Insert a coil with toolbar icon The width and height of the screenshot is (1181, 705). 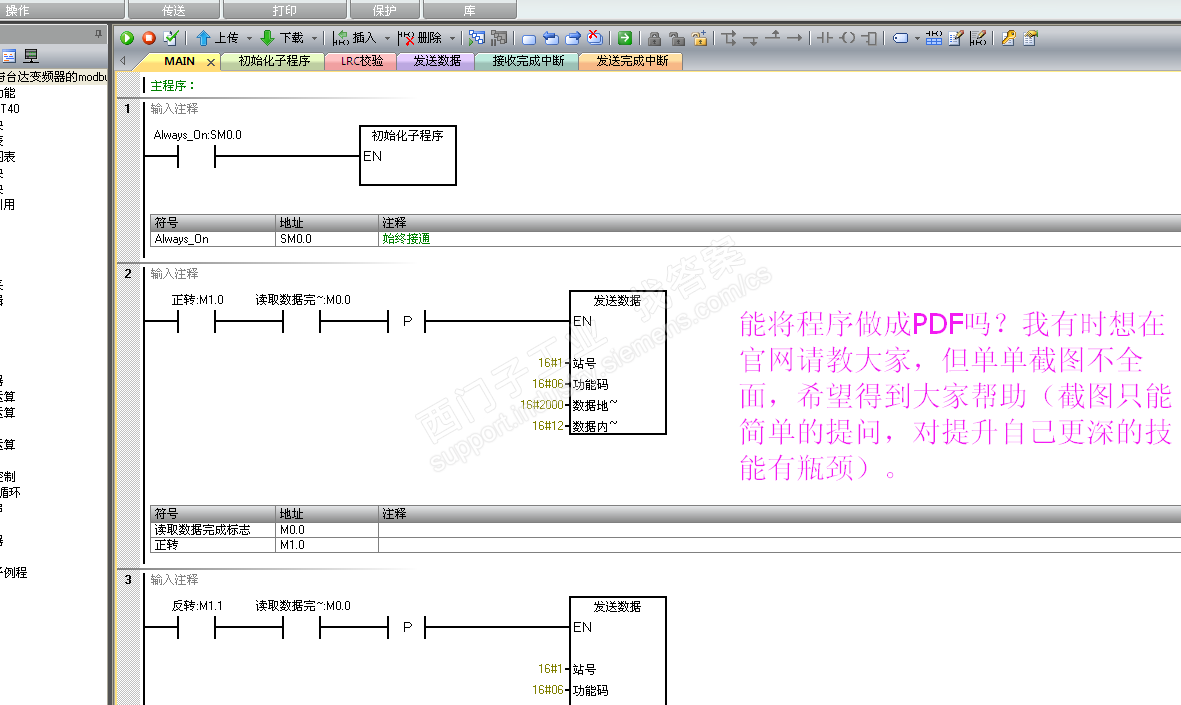click(x=847, y=38)
